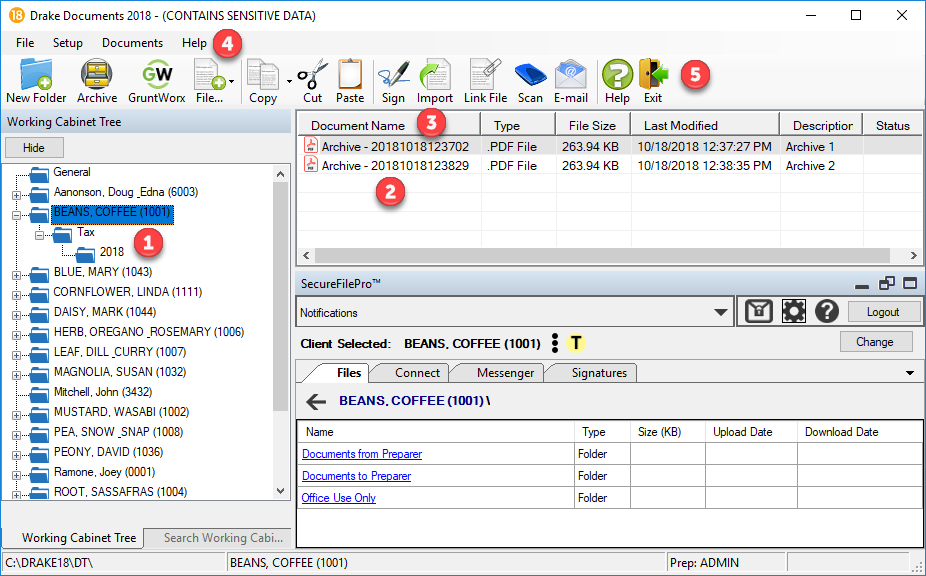926x576 pixels.
Task: Open the green Help toolbar icon
Action: pyautogui.click(x=617, y=82)
